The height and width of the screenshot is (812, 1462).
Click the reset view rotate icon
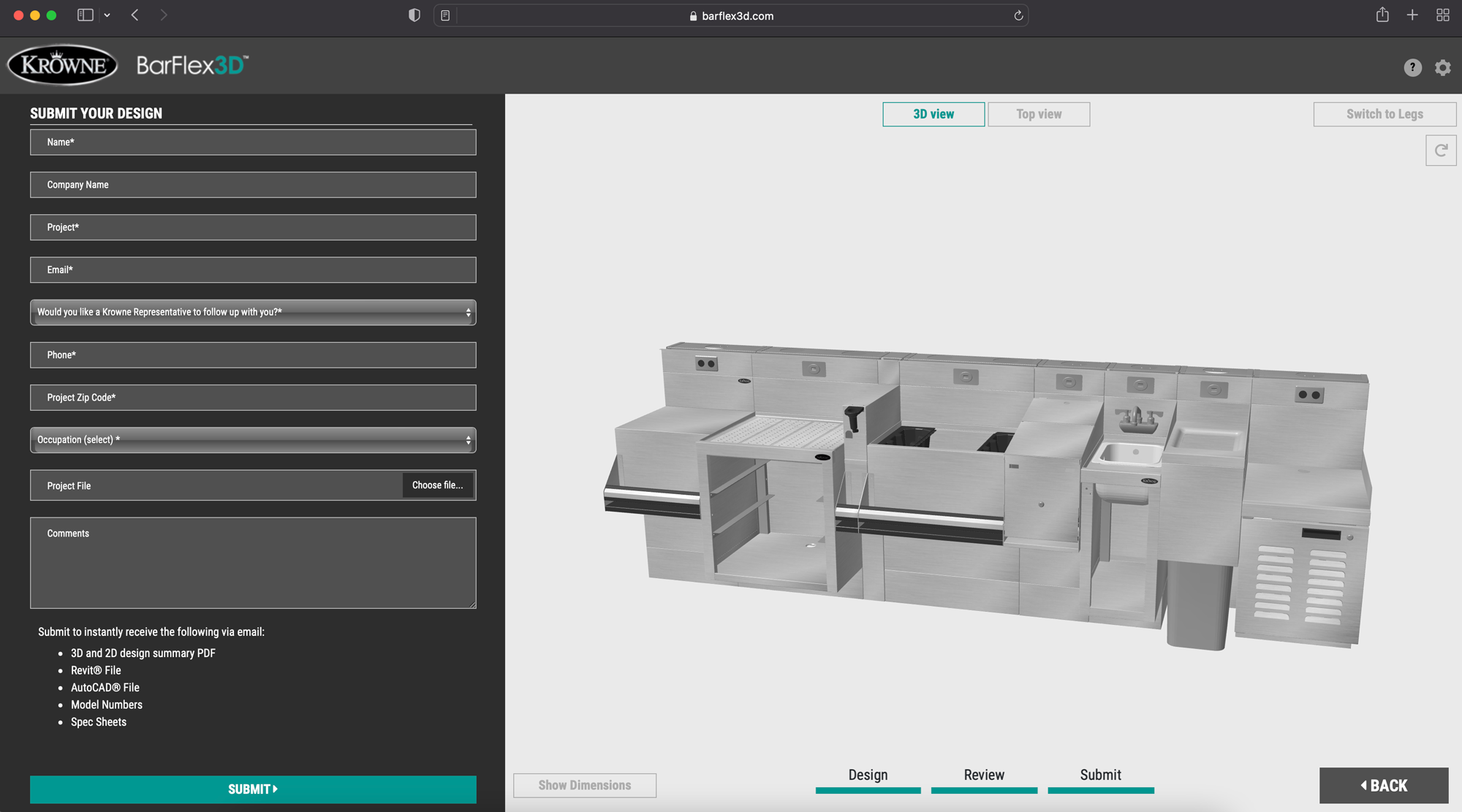coord(1440,151)
